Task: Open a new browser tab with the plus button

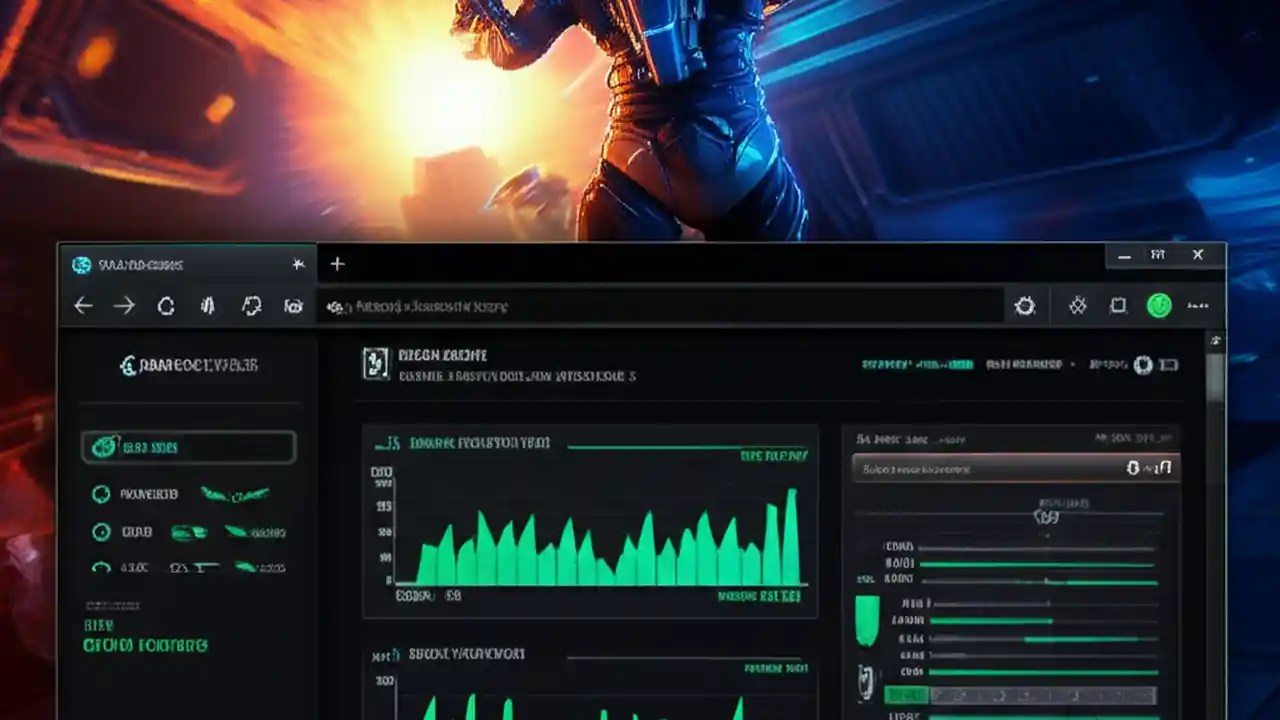Action: click(337, 264)
